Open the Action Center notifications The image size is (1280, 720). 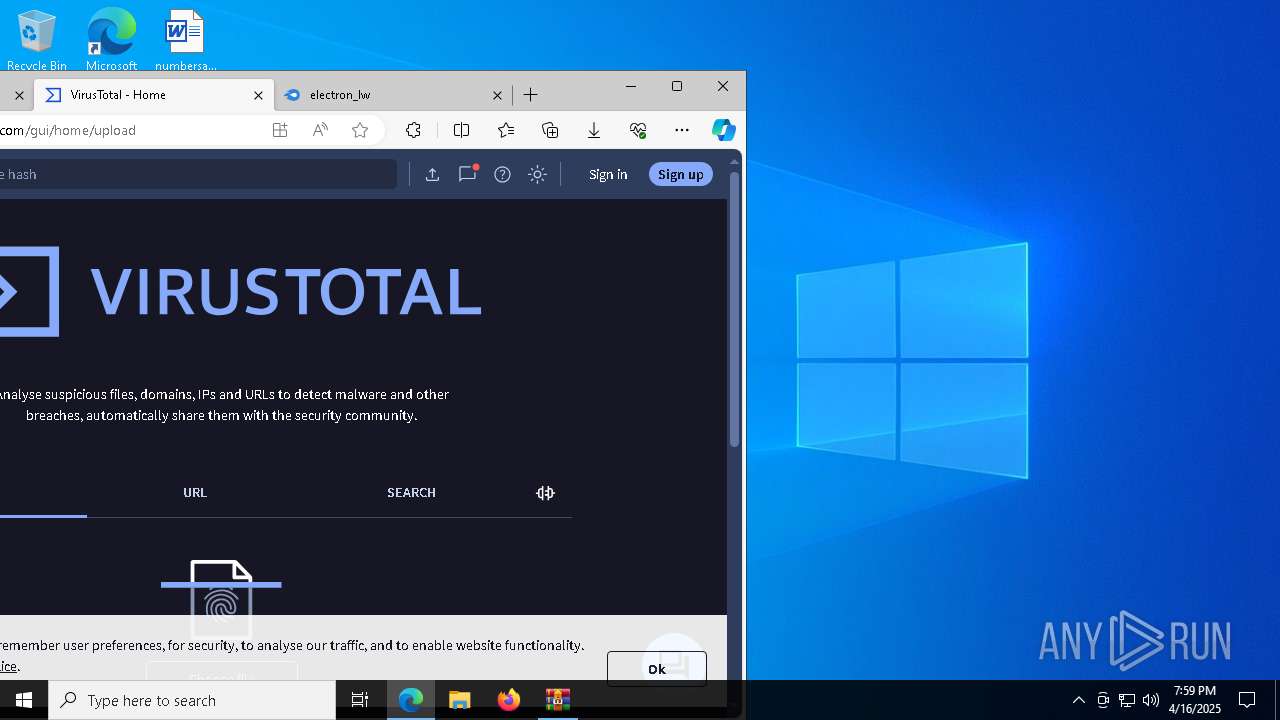pyautogui.click(x=1247, y=700)
